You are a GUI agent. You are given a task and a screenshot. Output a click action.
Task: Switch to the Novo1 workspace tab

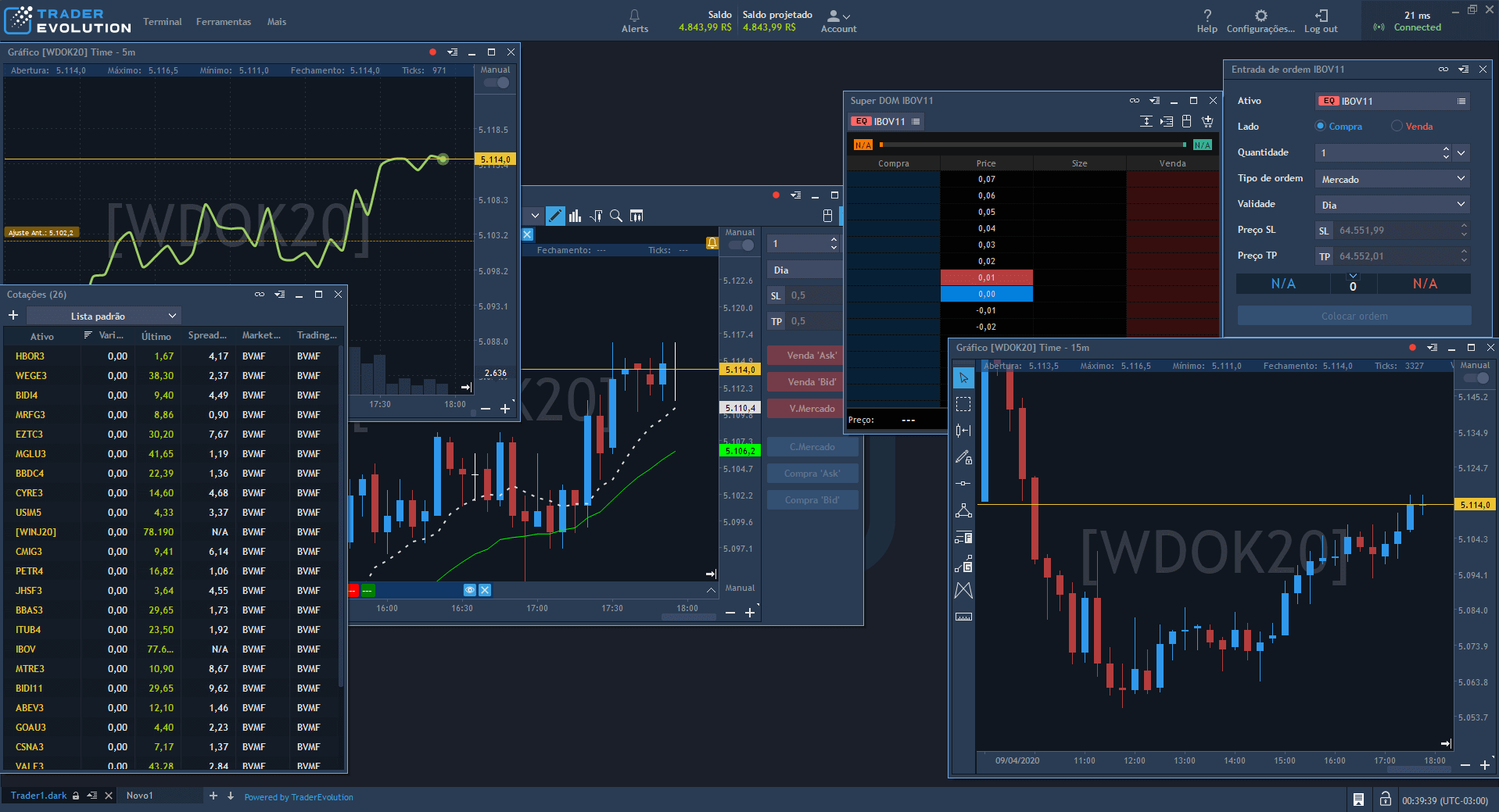coord(142,795)
